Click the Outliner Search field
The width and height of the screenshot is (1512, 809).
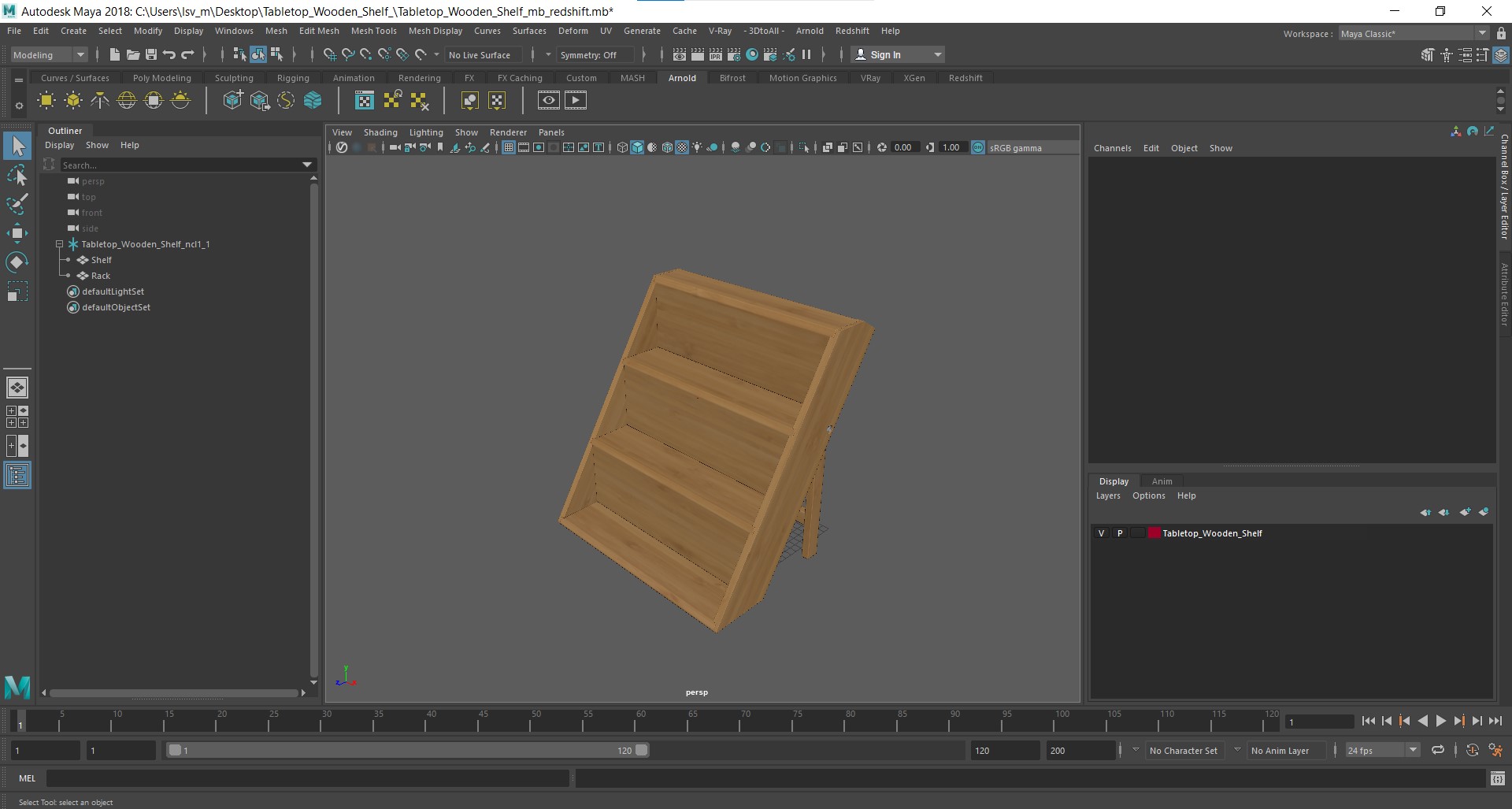(x=179, y=165)
